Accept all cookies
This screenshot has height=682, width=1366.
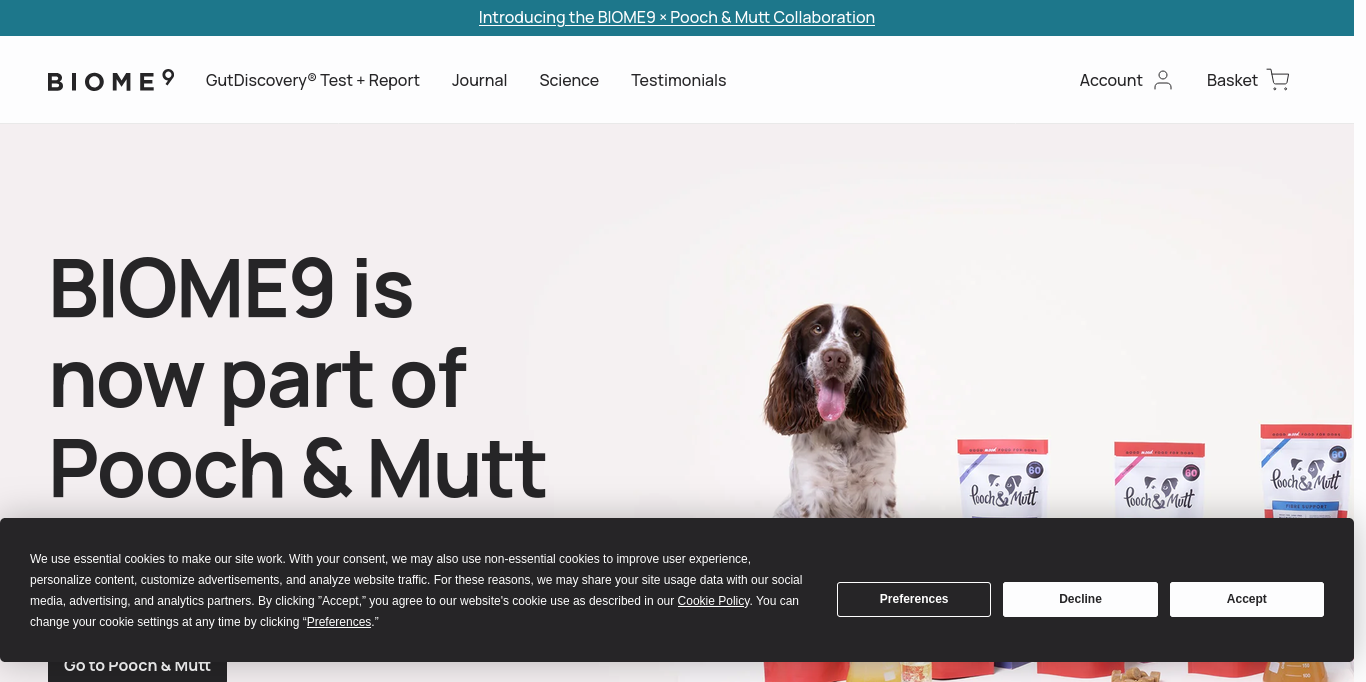[x=1247, y=599]
